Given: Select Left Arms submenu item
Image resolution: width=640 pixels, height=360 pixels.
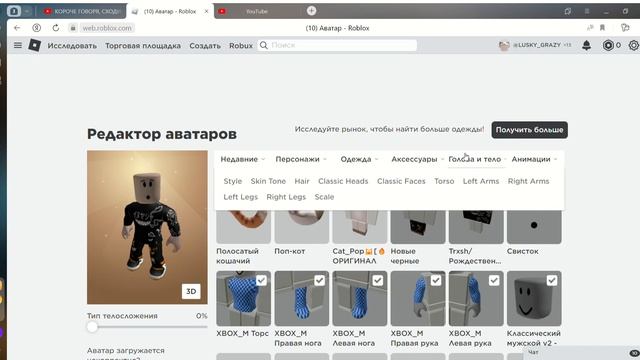Looking at the screenshot, I should click(x=481, y=181).
